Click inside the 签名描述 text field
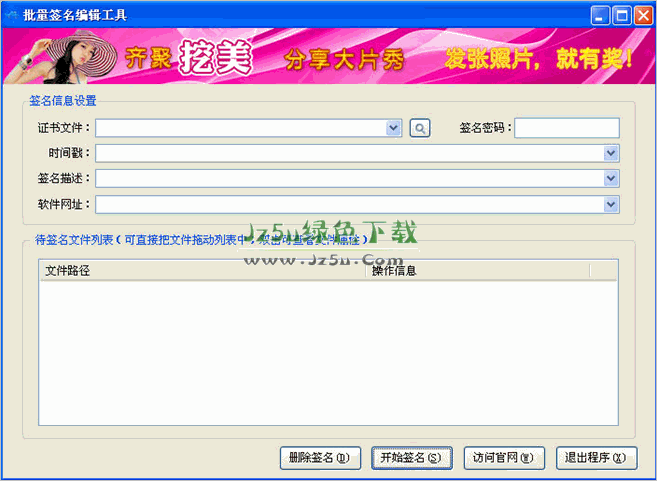This screenshot has height=481, width=657. (x=350, y=178)
